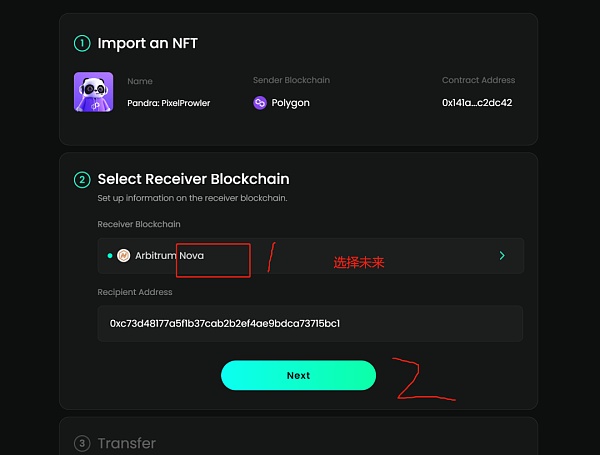The width and height of the screenshot is (600, 455).
Task: Click into the recipient address field
Action: point(310,323)
